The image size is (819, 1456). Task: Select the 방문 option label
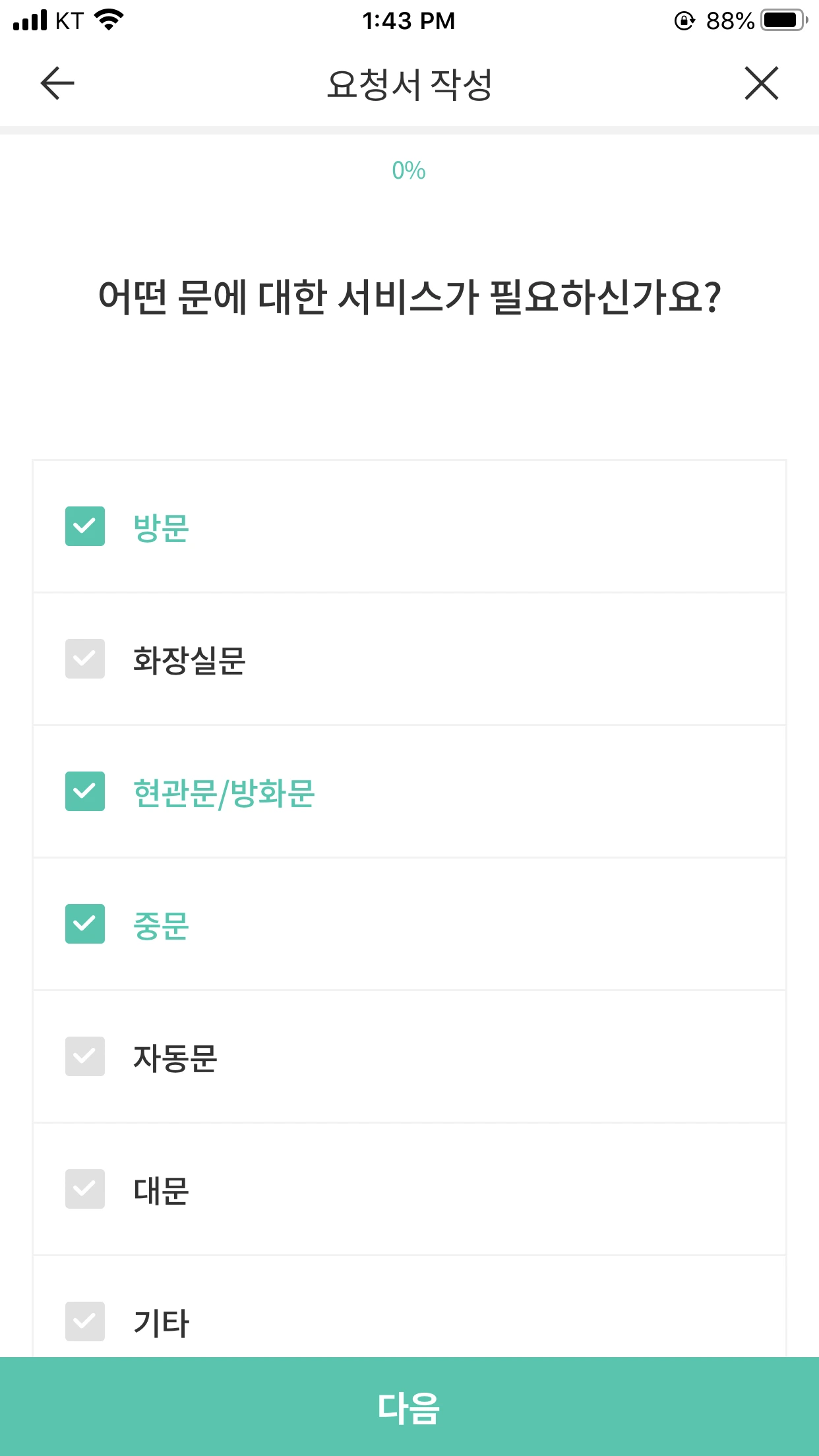click(x=161, y=528)
